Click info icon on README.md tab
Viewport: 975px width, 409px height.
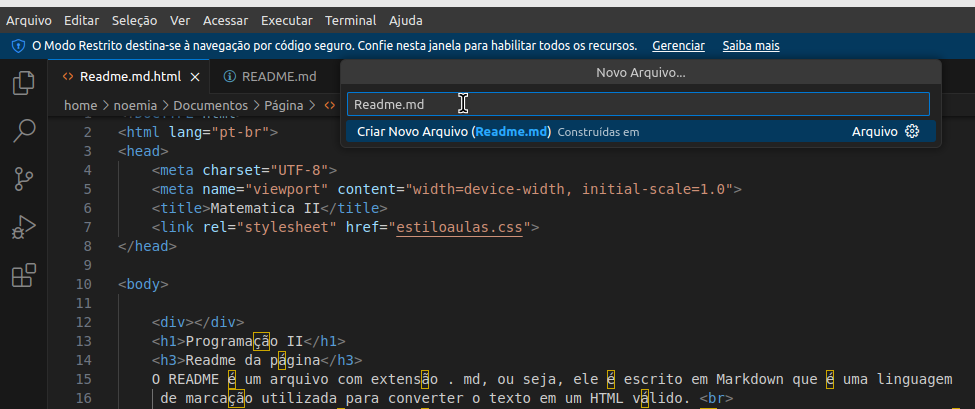(230, 76)
